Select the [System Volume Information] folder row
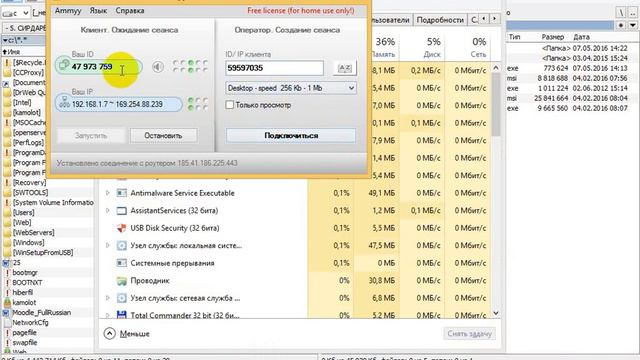 [48, 202]
